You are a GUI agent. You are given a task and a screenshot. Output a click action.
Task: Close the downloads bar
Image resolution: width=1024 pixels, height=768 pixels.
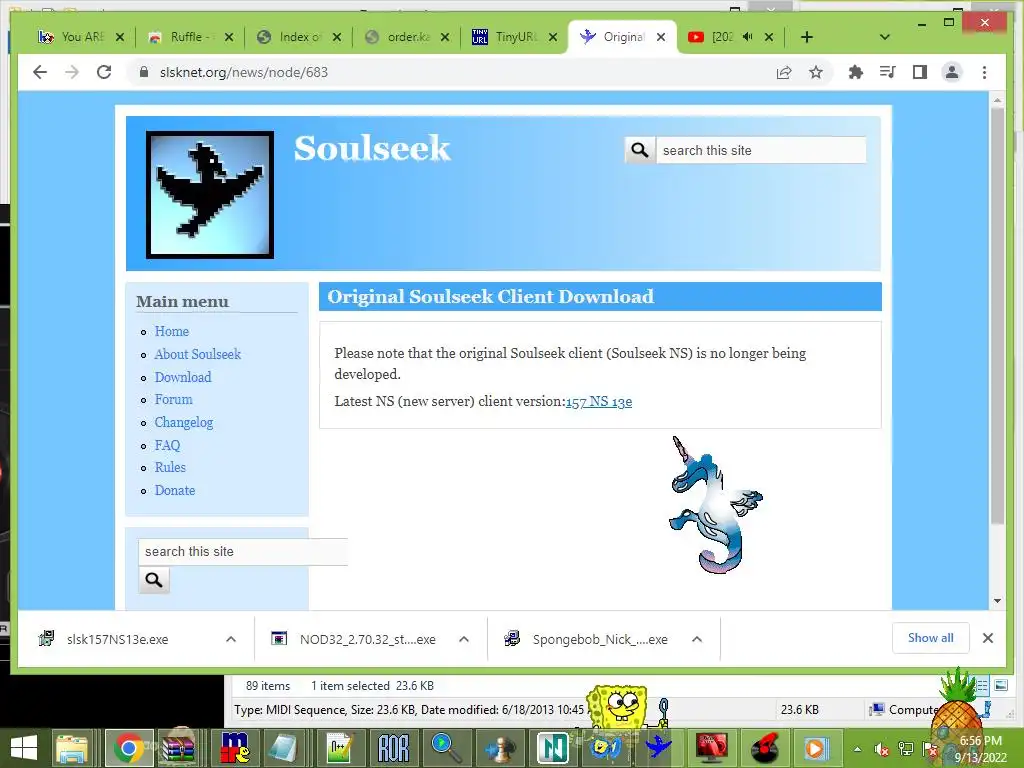(x=987, y=638)
